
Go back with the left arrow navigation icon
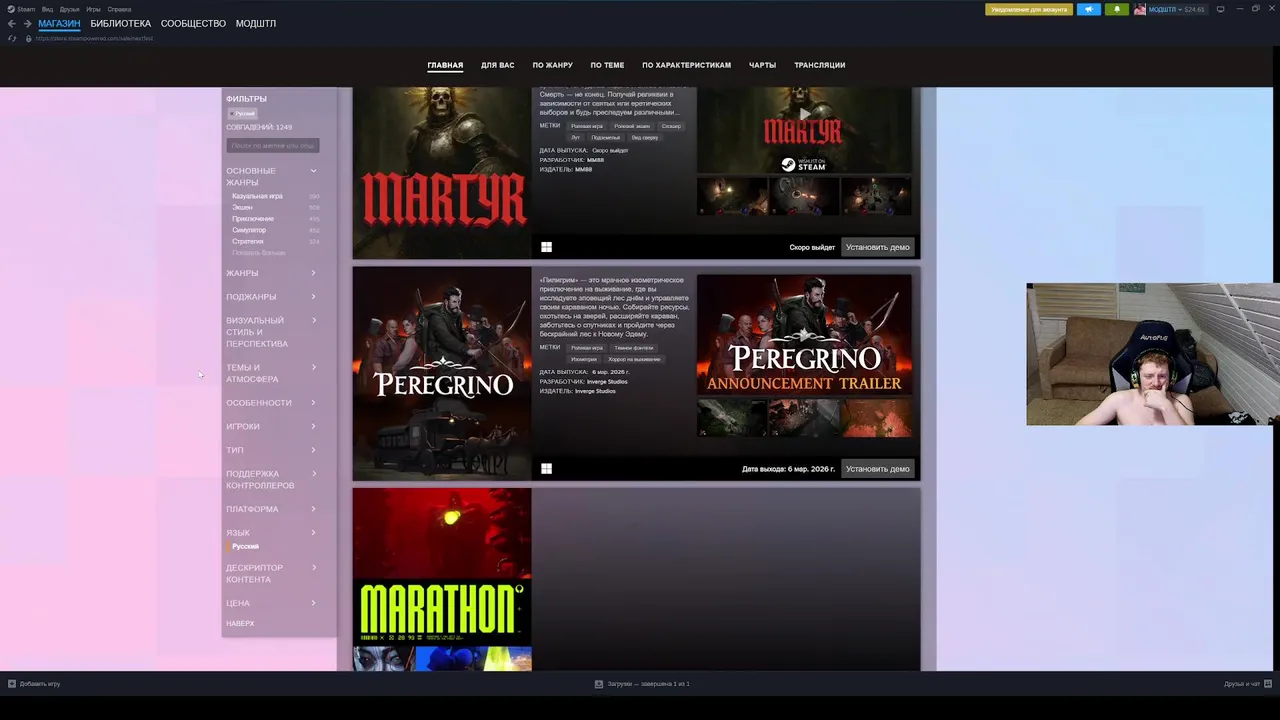point(12,23)
